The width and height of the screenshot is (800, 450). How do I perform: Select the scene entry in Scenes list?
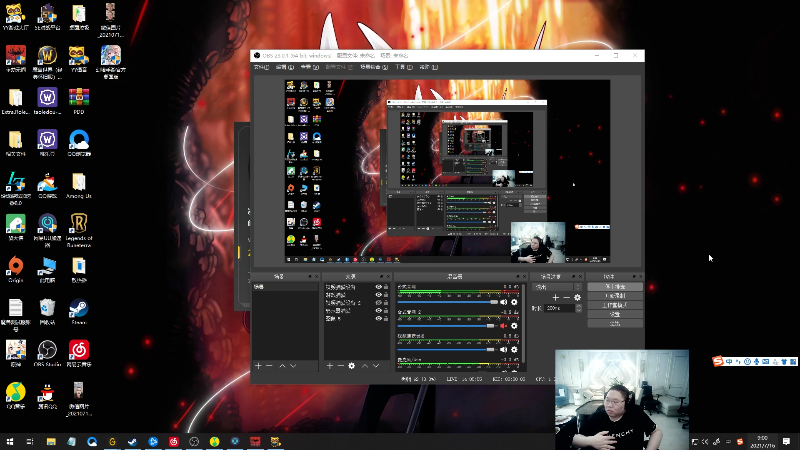(285, 287)
